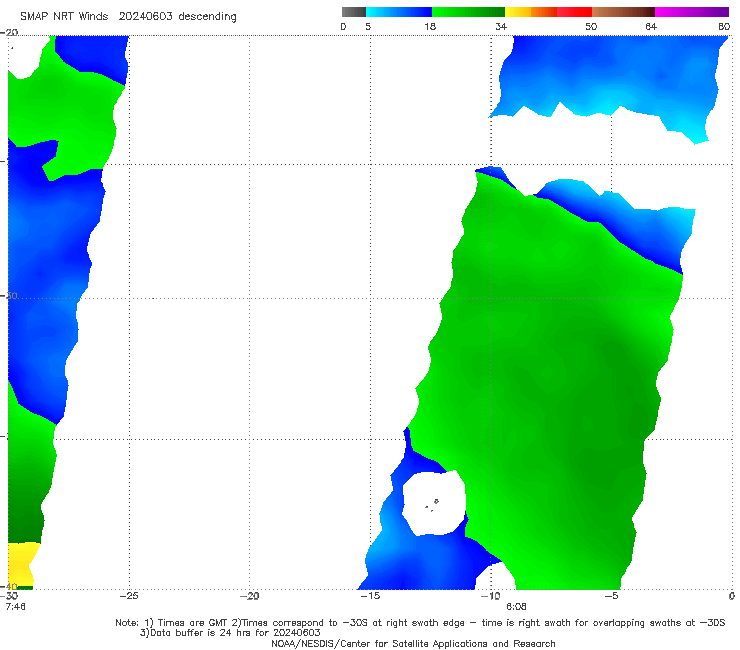Click the 'SMAP NRT Winds' title text
The image size is (740, 650).
(64, 17)
